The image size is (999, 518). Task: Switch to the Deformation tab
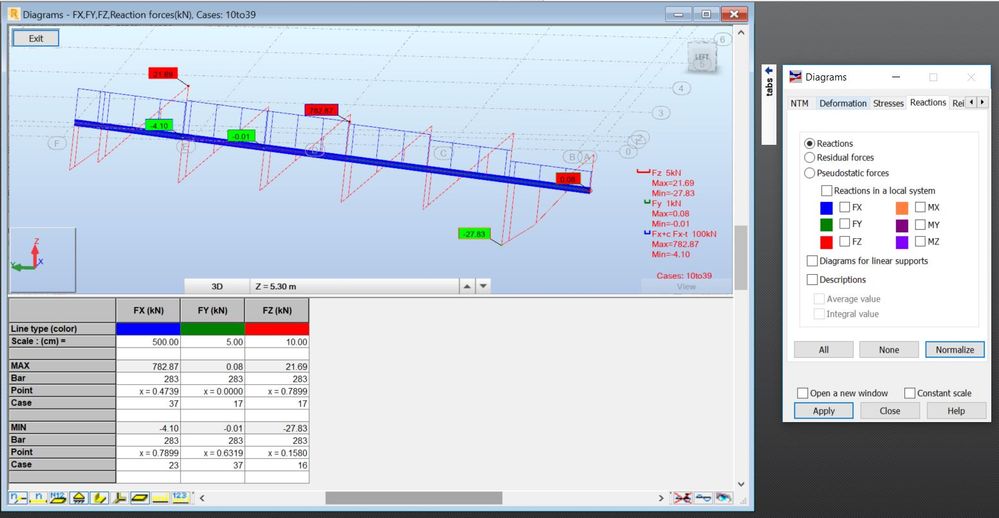(842, 103)
